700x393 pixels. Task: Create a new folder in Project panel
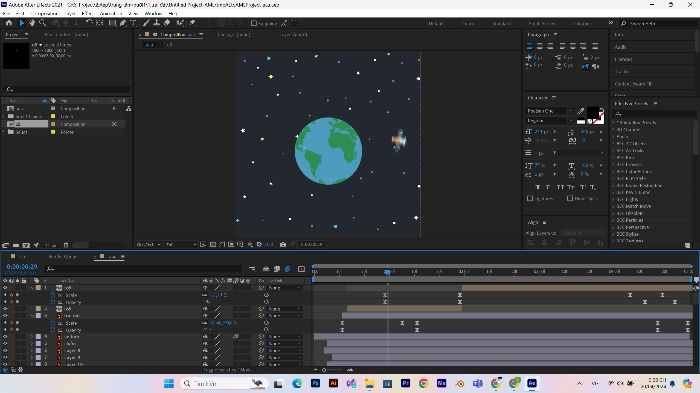point(16,245)
